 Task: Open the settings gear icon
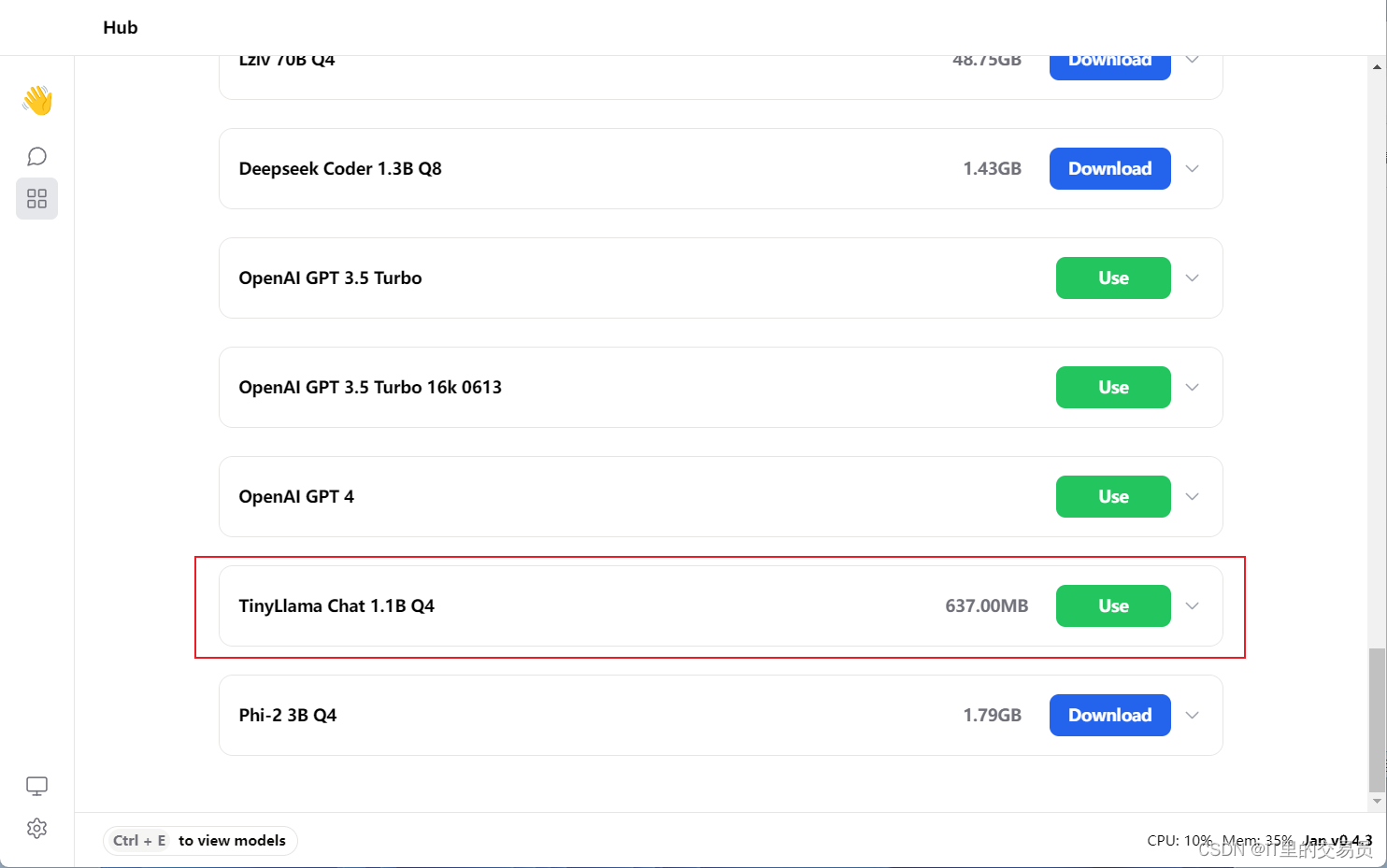(x=36, y=828)
